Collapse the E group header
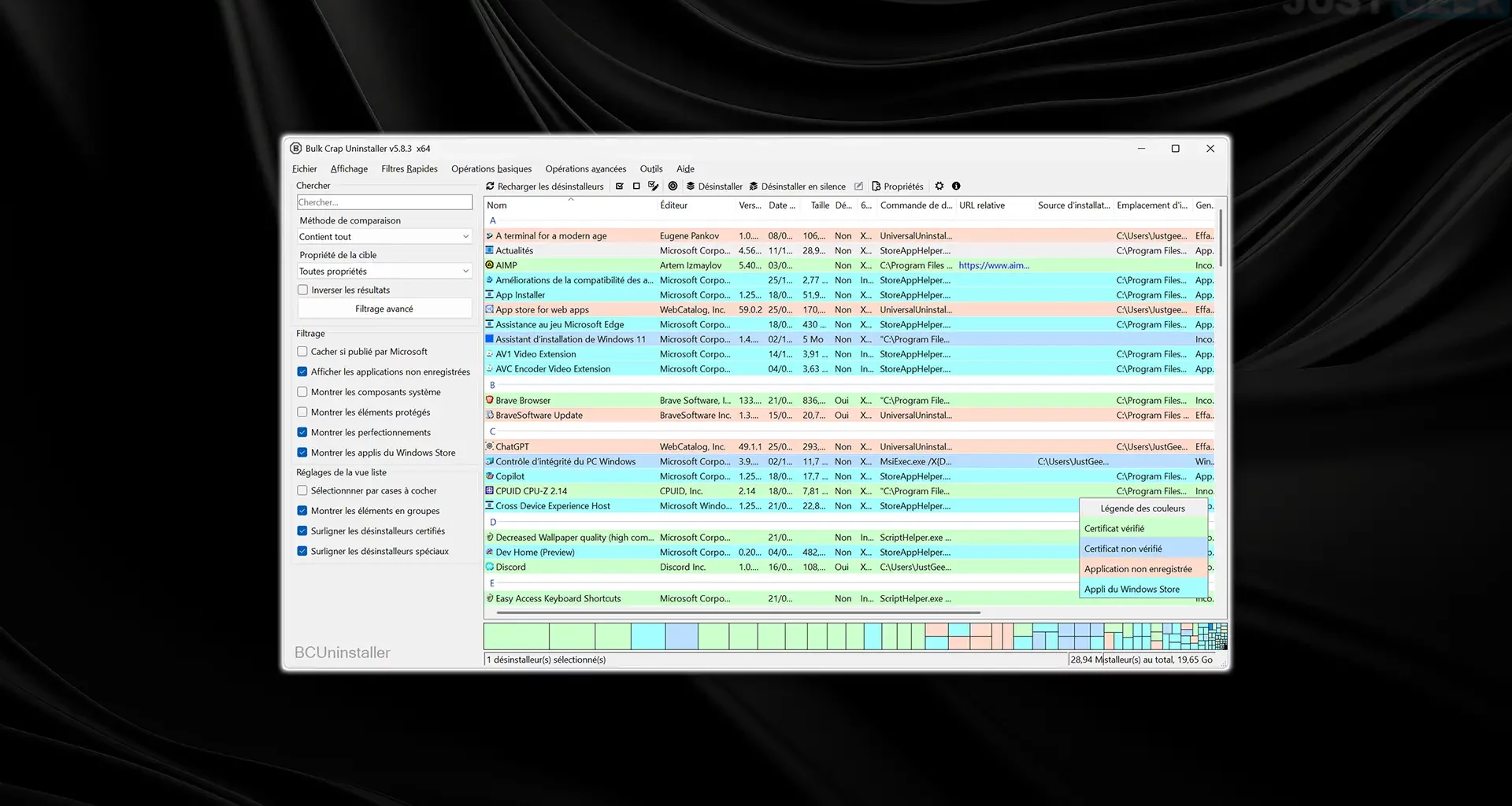 click(x=493, y=583)
